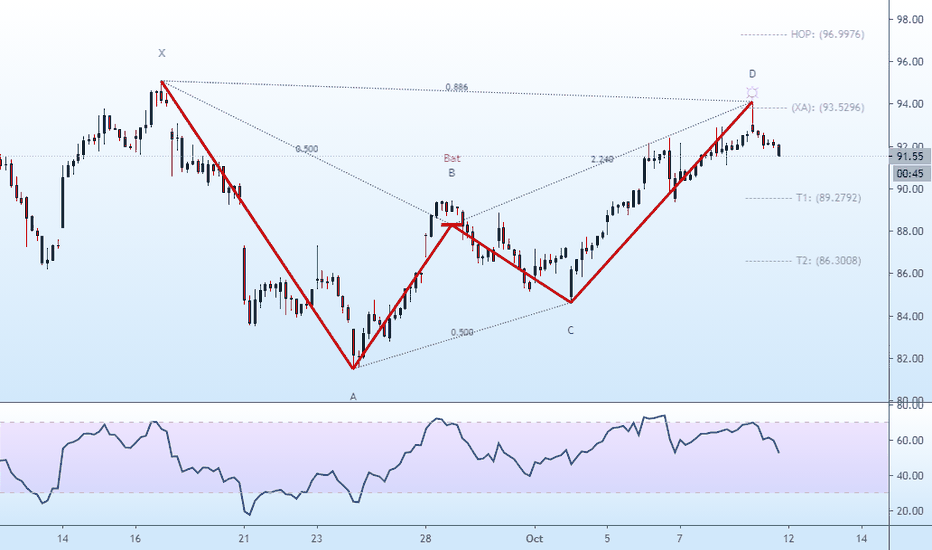Click the 0.886 ratio label on XD line

click(x=456, y=87)
